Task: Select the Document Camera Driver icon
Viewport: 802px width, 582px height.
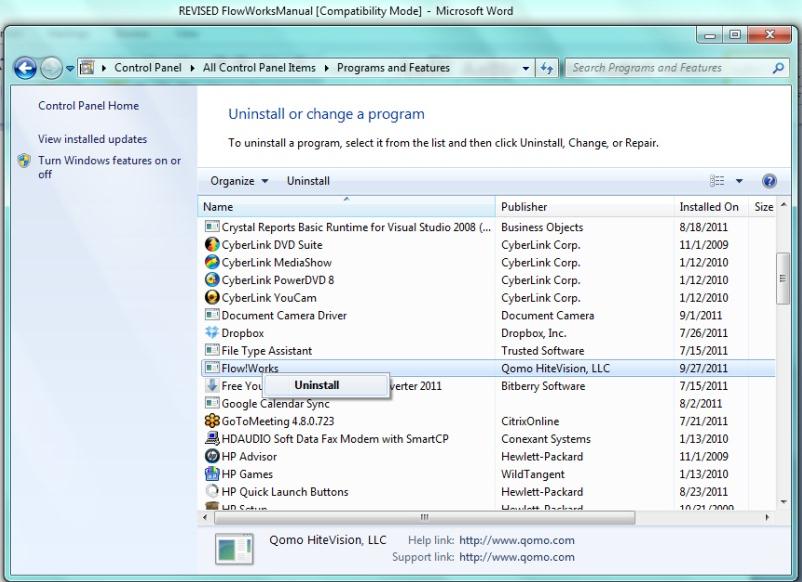Action: [x=212, y=315]
